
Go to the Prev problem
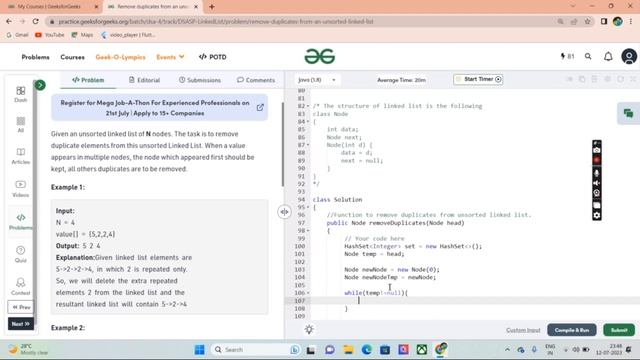pos(21,307)
